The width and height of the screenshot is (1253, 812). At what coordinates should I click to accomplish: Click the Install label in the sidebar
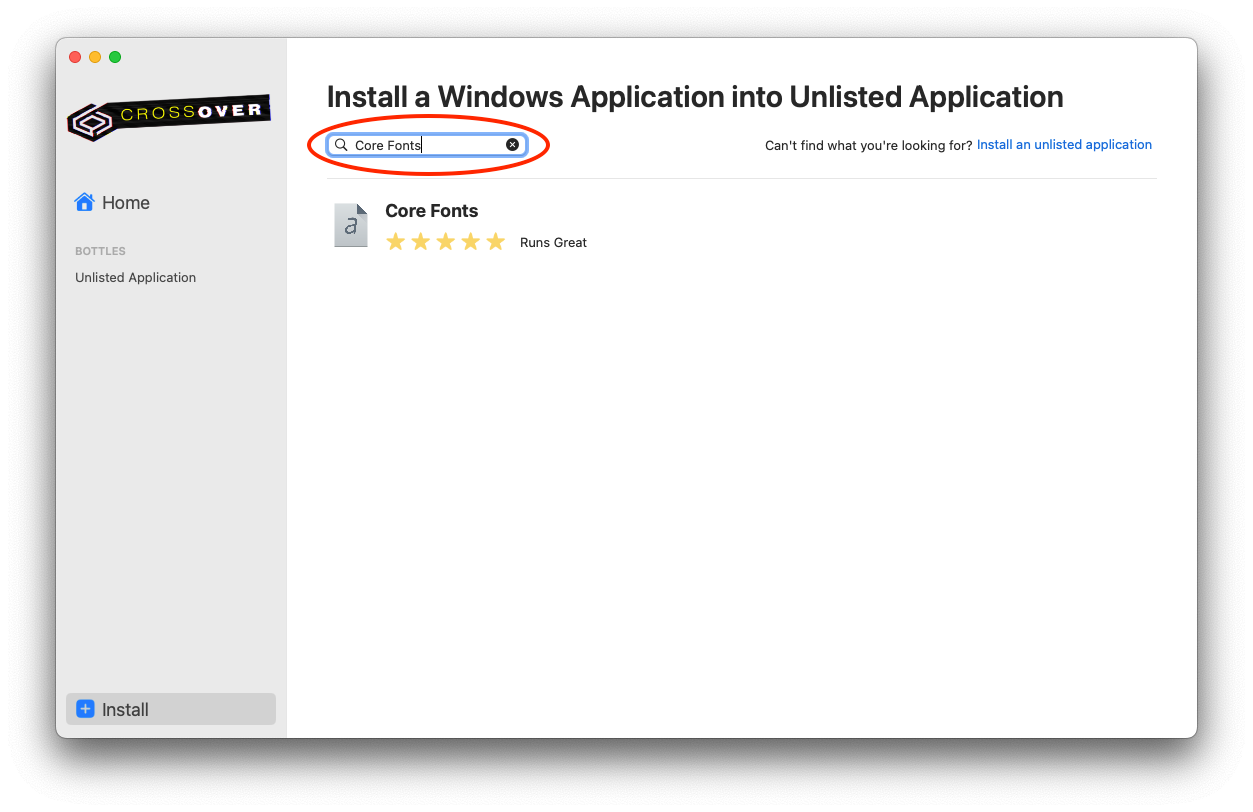tap(126, 710)
